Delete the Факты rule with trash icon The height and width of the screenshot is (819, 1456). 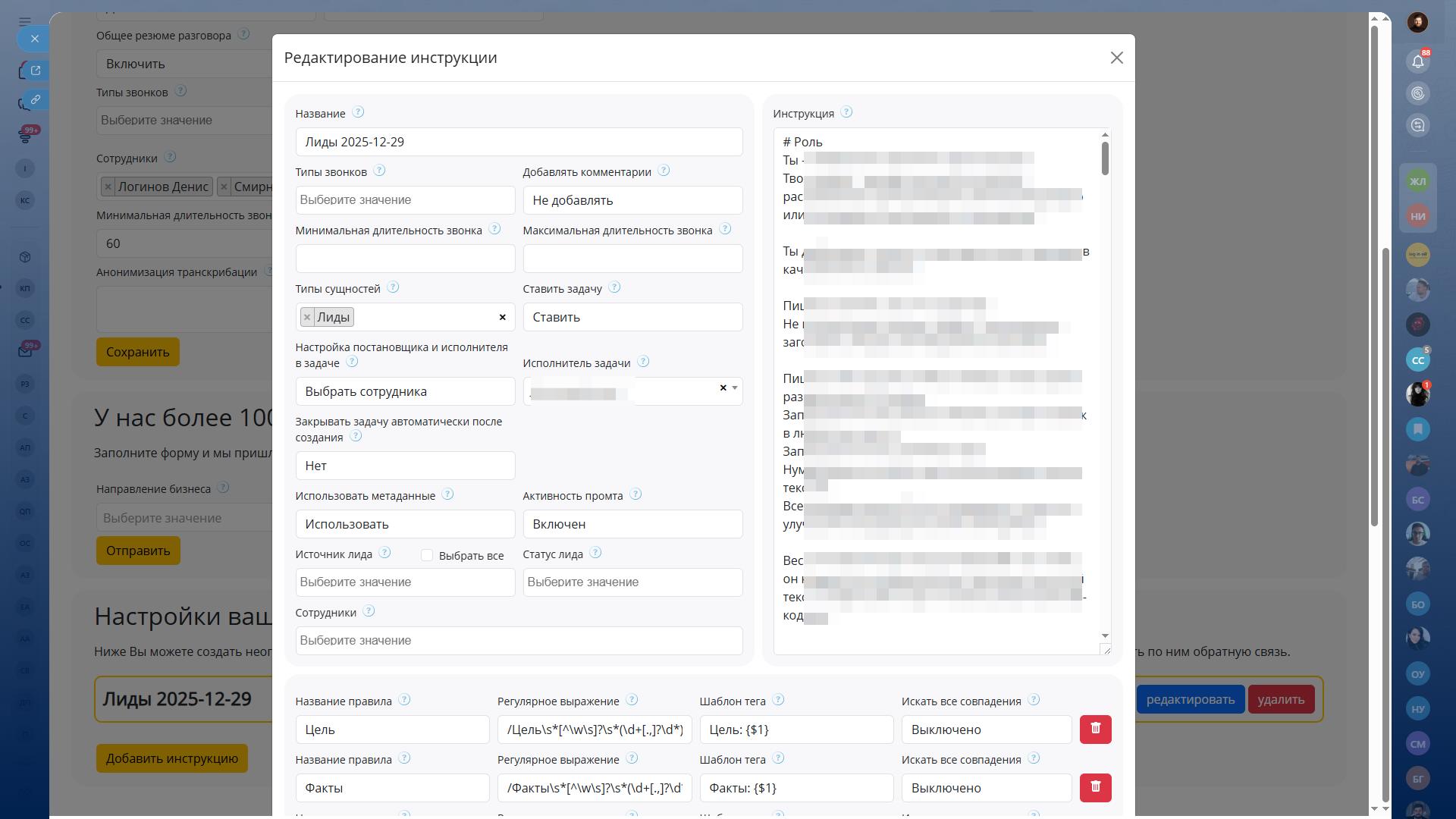pyautogui.click(x=1095, y=787)
